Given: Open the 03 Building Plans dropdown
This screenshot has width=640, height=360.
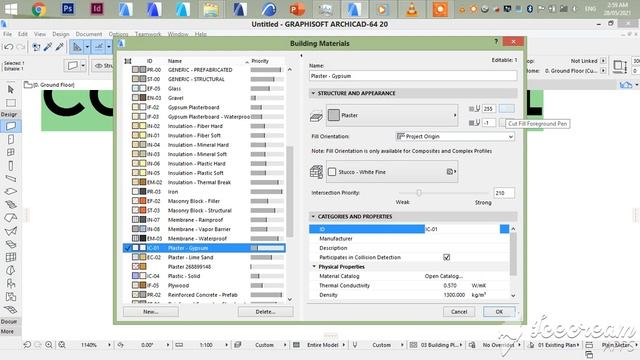Looking at the screenshot, I should click(x=461, y=345).
